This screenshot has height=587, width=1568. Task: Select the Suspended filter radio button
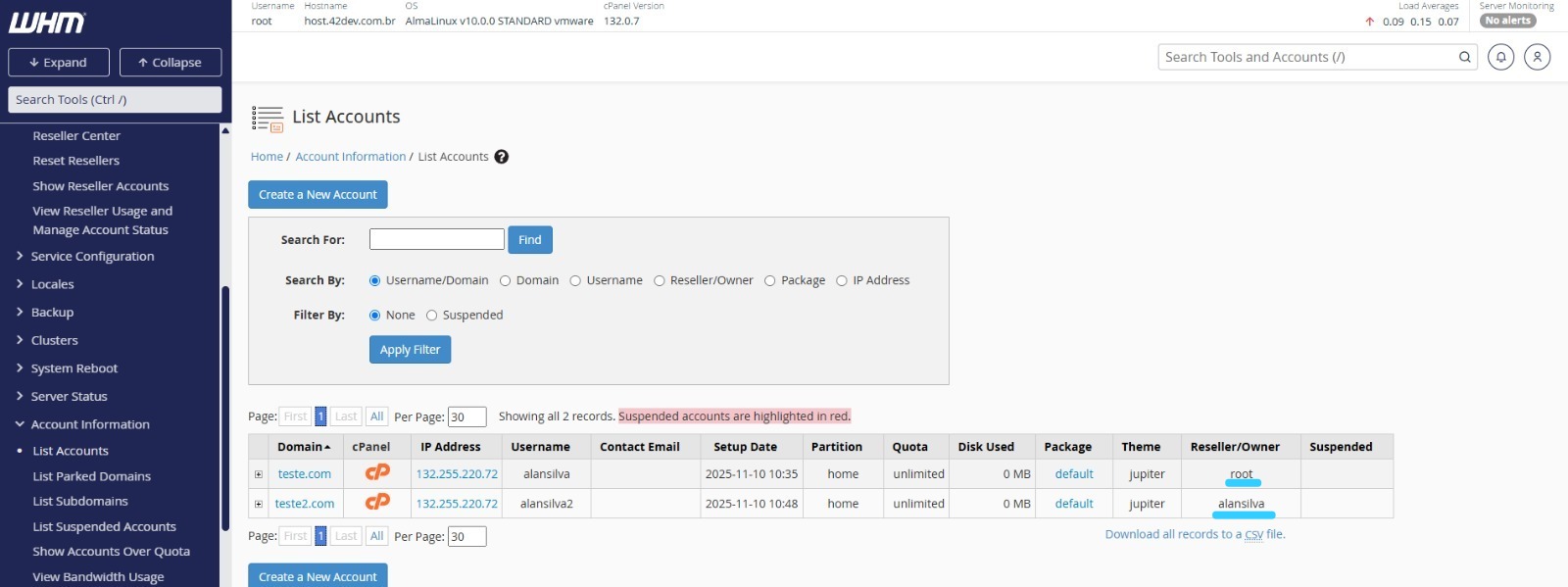tap(431, 316)
